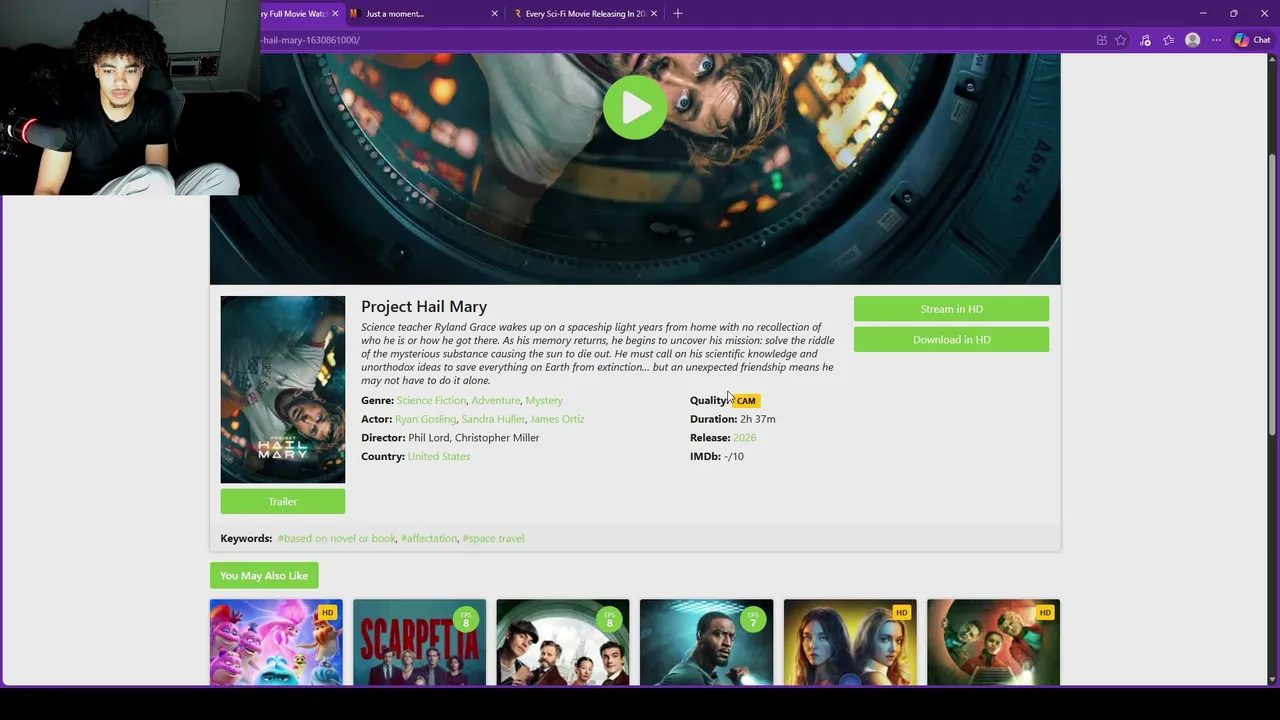Click the Project Hail Mary poster thumbnail

[283, 390]
